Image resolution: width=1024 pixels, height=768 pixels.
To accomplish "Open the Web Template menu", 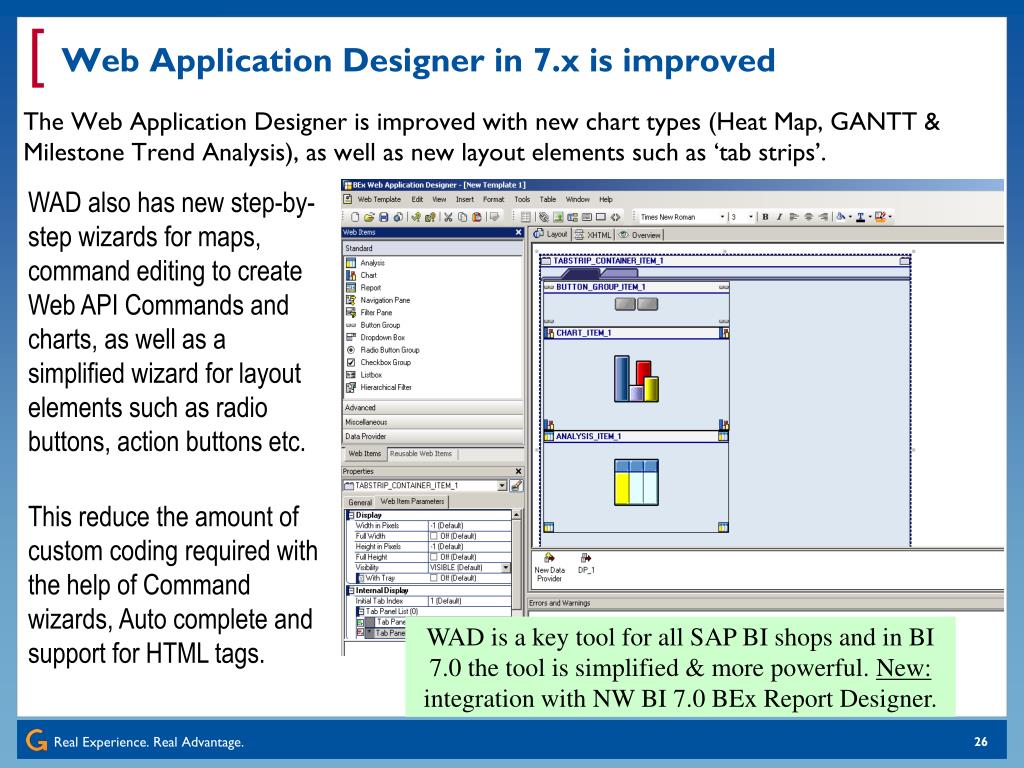I will coord(379,199).
